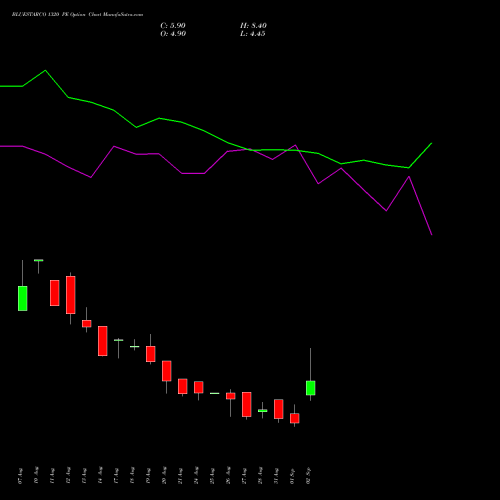Select the 13 Aug date label

point(84,476)
